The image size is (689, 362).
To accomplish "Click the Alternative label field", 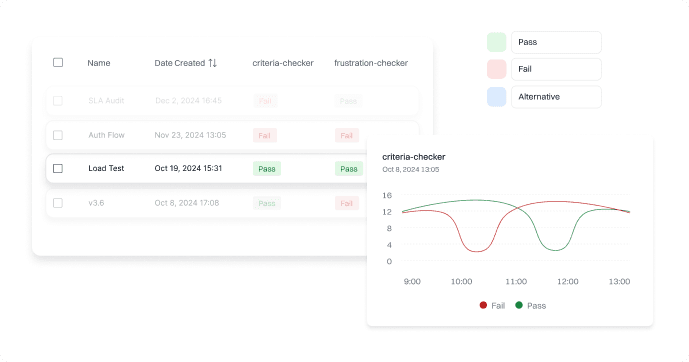I will pyautogui.click(x=556, y=97).
